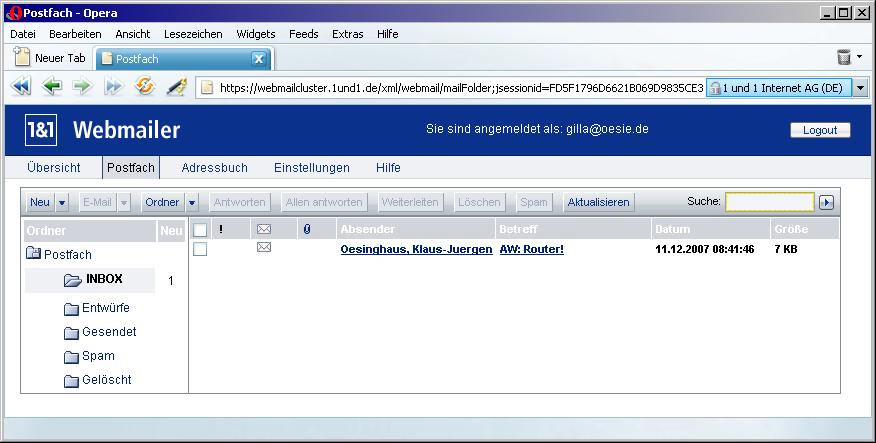Open the closed tabs trash icon

pyautogui.click(x=844, y=58)
